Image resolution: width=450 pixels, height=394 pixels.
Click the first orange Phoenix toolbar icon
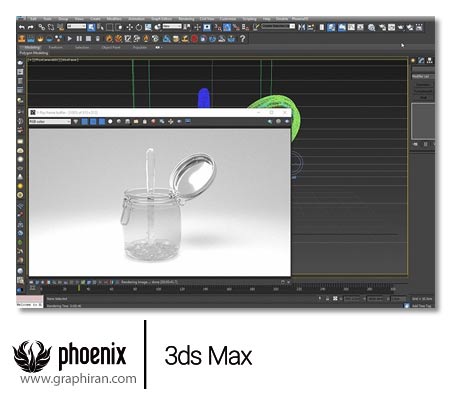pyautogui.click(x=22, y=39)
